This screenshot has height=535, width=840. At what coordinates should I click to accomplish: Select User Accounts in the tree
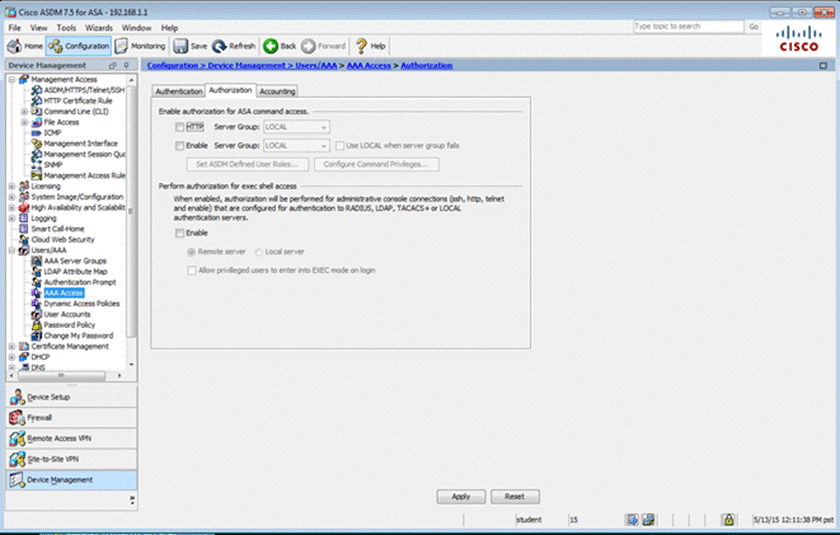66,314
